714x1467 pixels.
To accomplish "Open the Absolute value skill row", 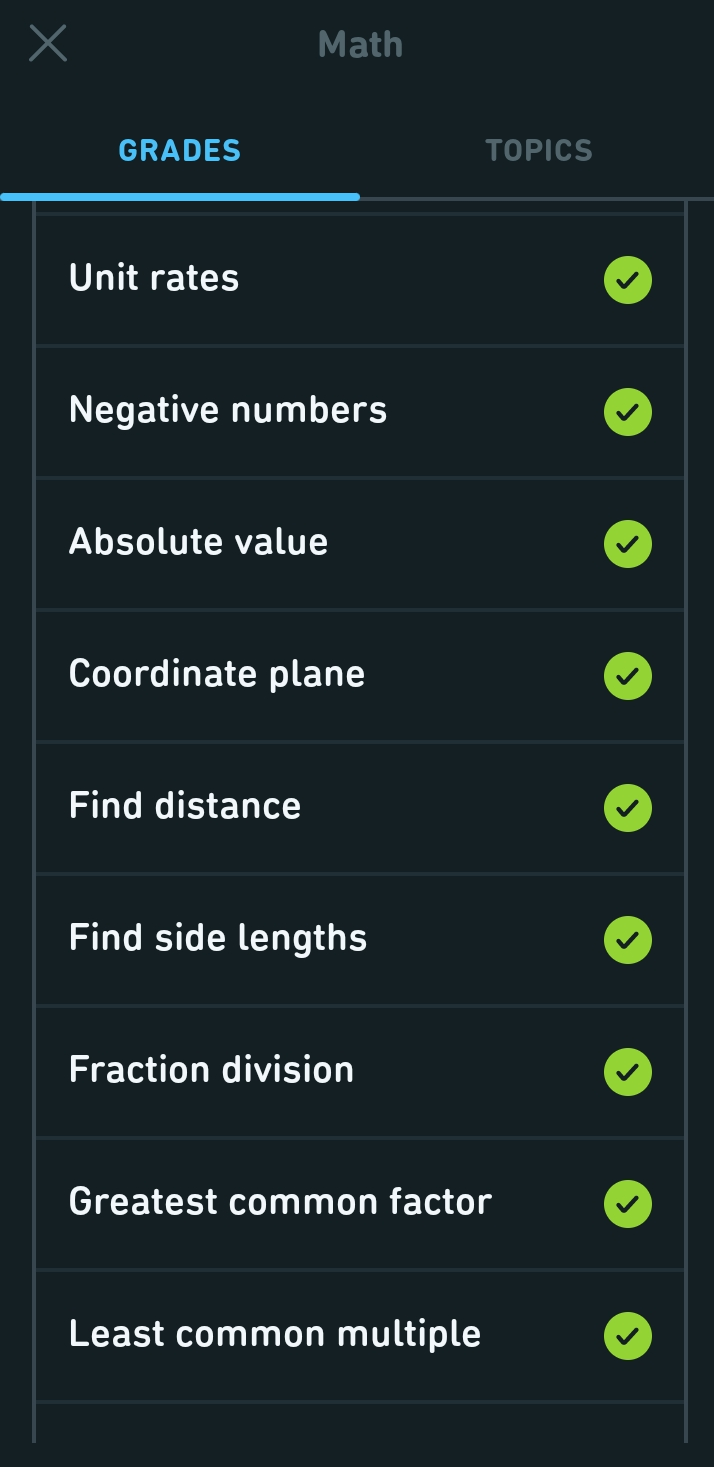I will tap(300, 542).
